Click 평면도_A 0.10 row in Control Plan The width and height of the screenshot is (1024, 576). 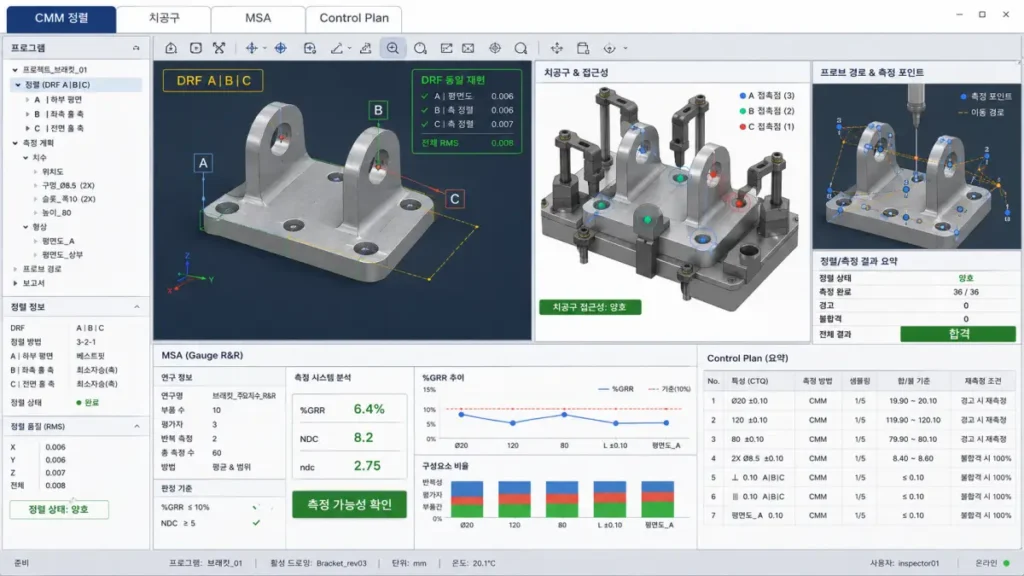click(x=858, y=516)
